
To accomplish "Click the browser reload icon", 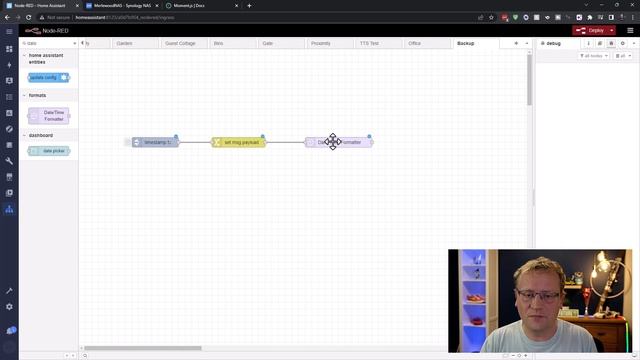I will pyautogui.click(x=28, y=18).
